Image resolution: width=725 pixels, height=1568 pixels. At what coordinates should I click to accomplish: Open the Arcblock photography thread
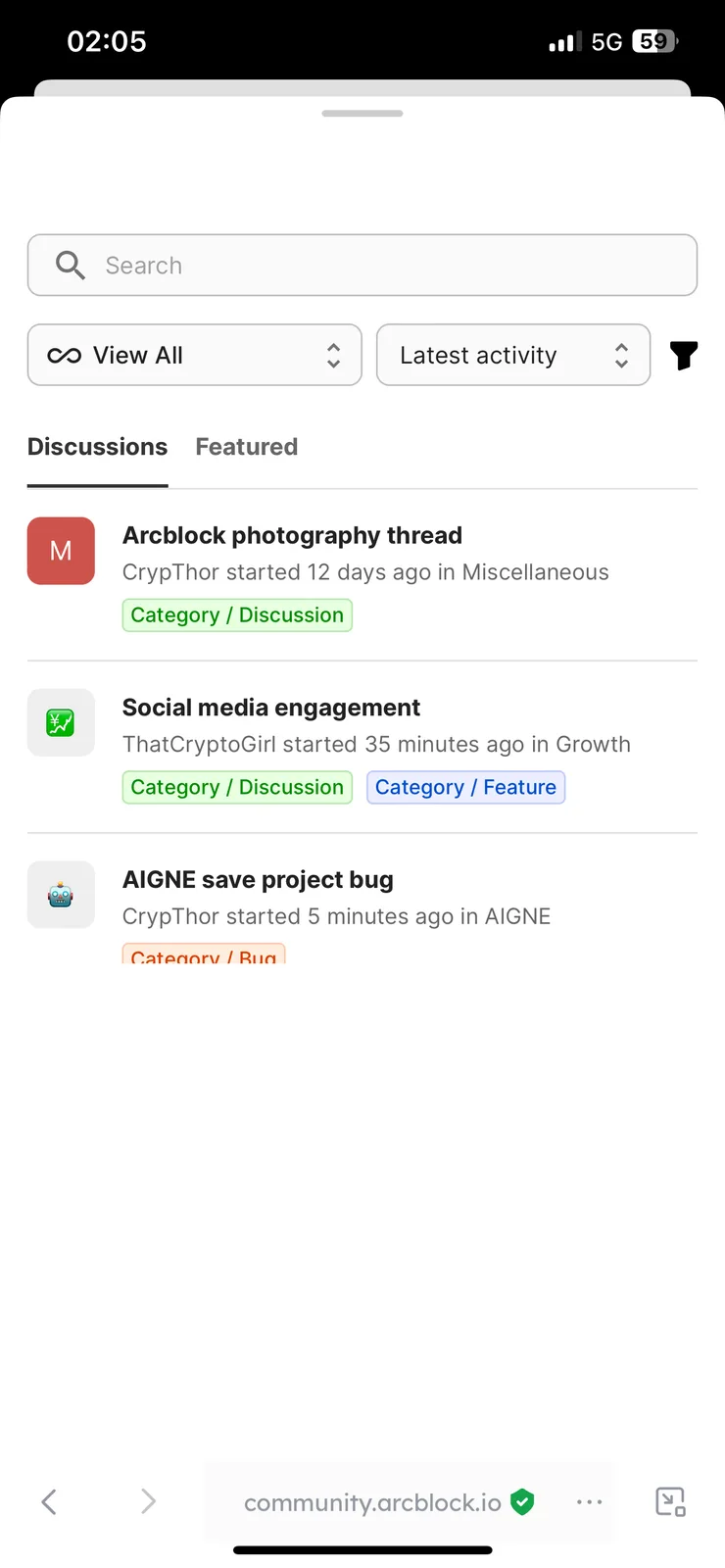(x=292, y=535)
